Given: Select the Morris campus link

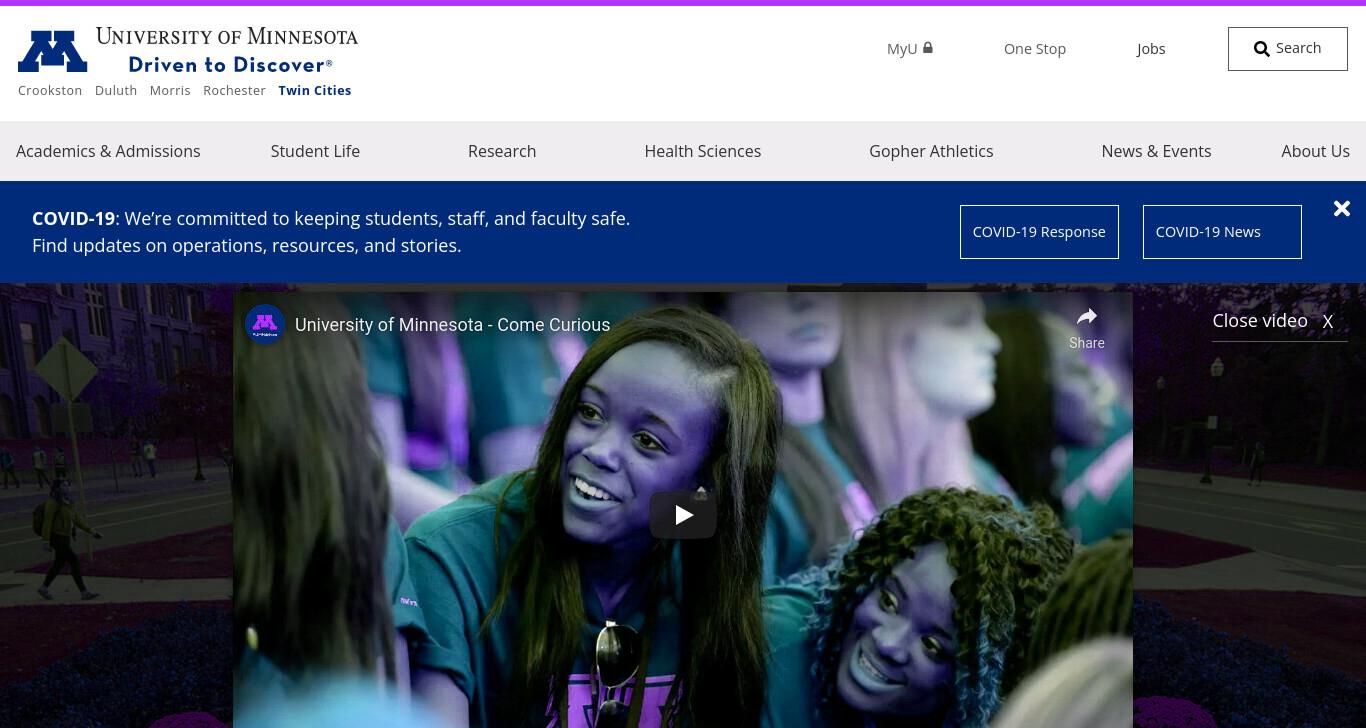Looking at the screenshot, I should click(x=170, y=90).
